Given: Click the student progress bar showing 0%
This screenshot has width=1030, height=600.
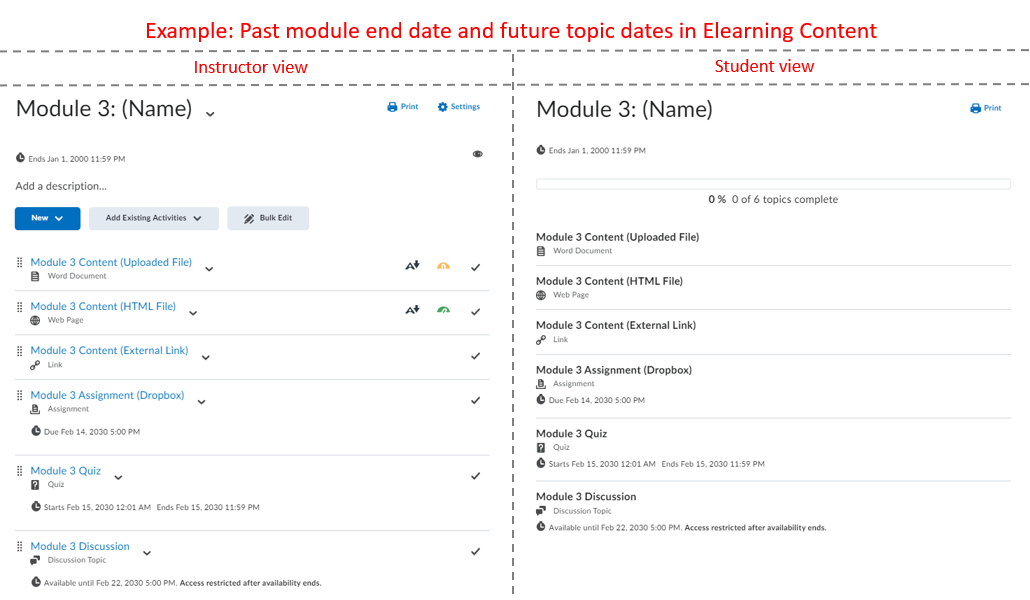Looking at the screenshot, I should pos(773,184).
